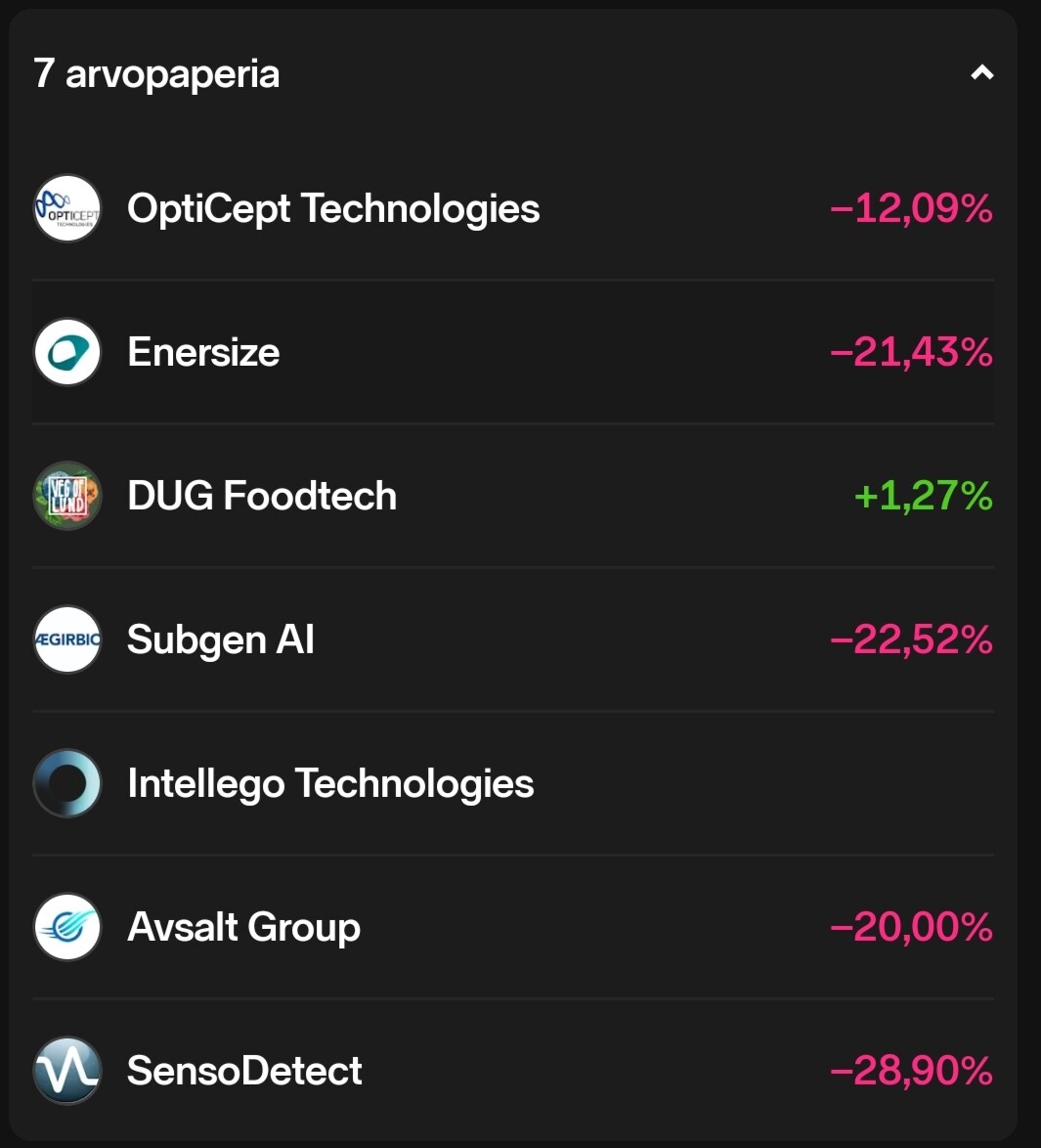This screenshot has height=1148, width=1041.
Task: Open Avsalt Group stock name
Action: pos(243,927)
